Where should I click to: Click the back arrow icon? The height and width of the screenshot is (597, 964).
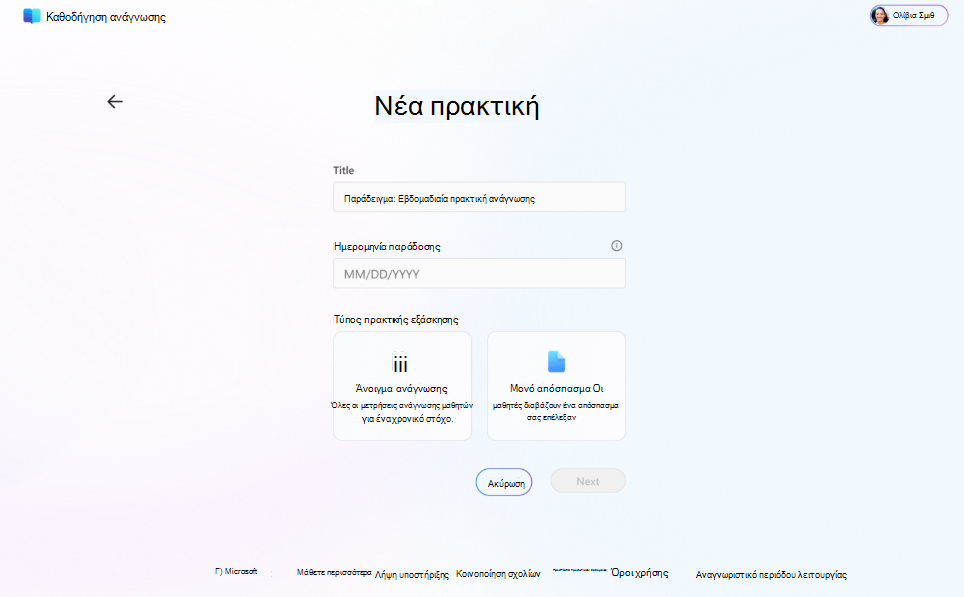click(x=115, y=101)
